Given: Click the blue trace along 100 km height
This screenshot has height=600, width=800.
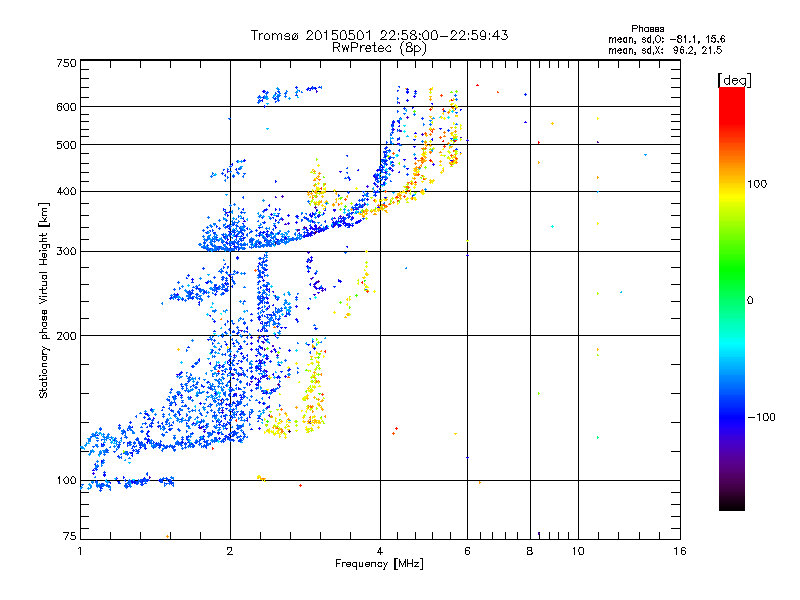Looking at the screenshot, I should pos(128,482).
